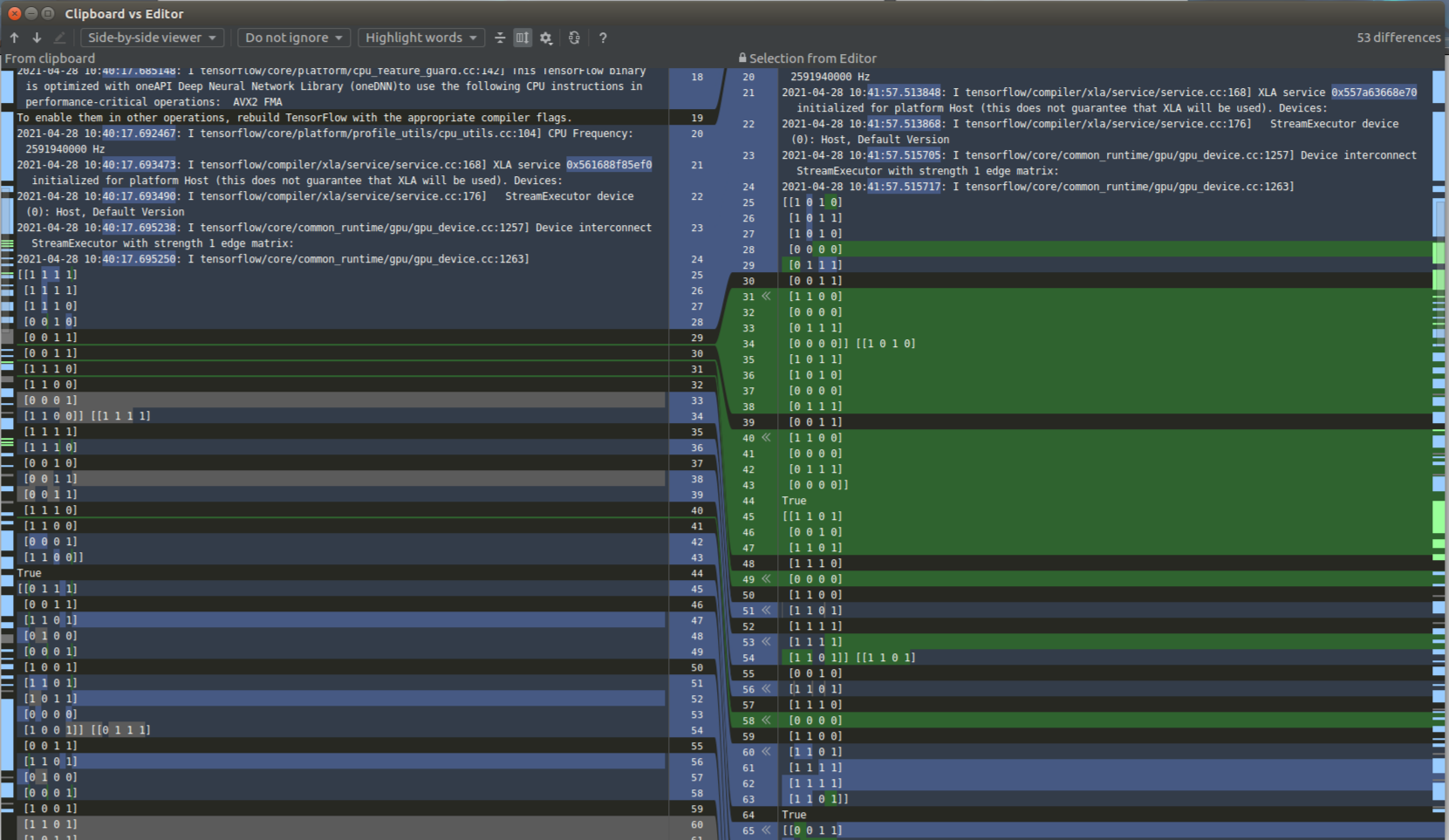Open the Do not ignore whitespace dropdown
This screenshot has width=1449, height=840.
click(x=293, y=38)
